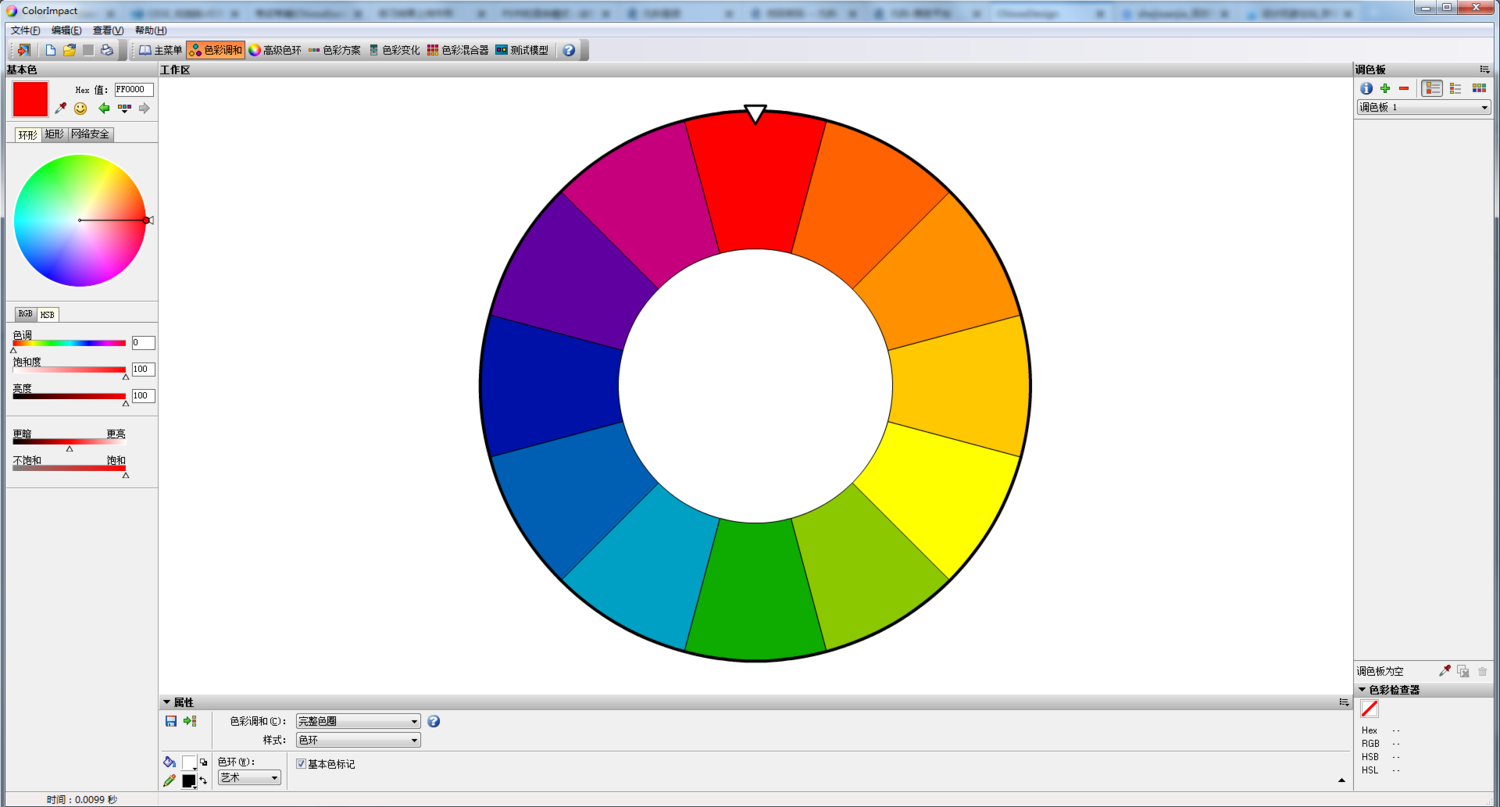Open the 样式 dropdown showing 色环

pos(358,740)
